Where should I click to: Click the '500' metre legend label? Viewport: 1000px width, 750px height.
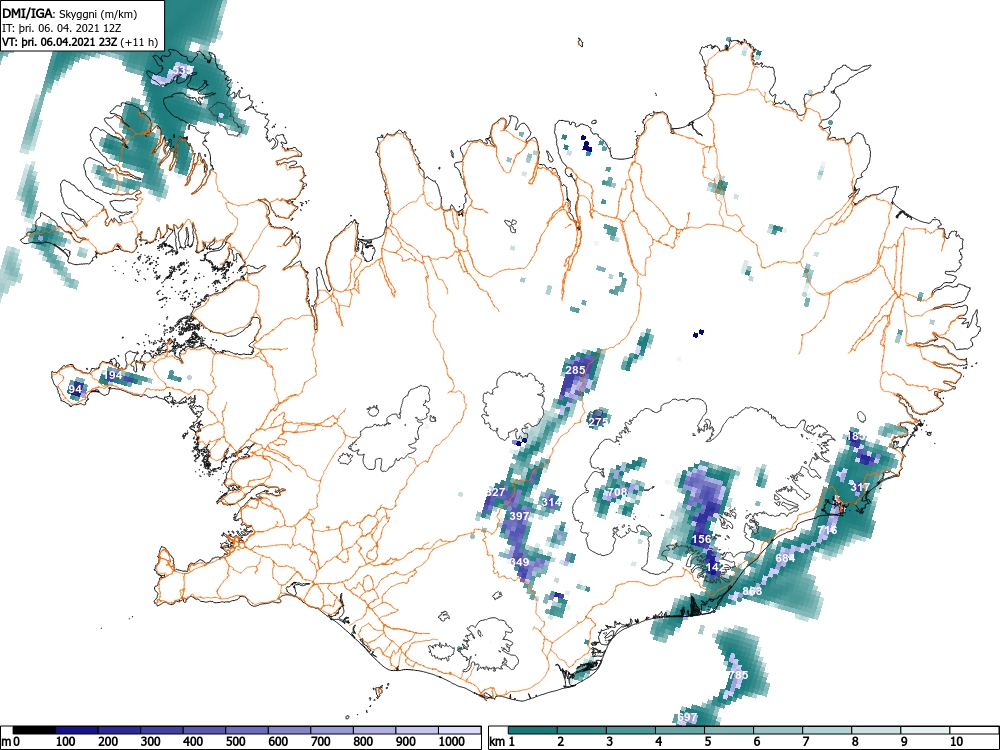coord(235,742)
